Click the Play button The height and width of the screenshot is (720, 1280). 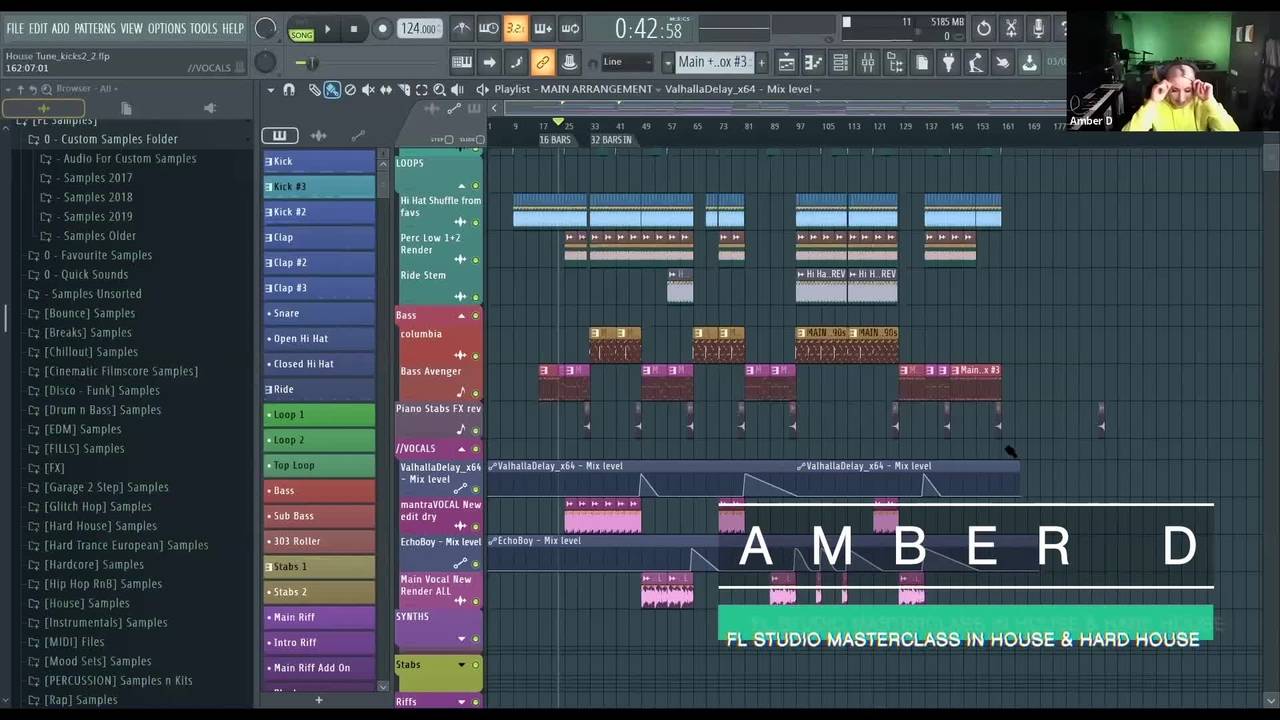327,29
